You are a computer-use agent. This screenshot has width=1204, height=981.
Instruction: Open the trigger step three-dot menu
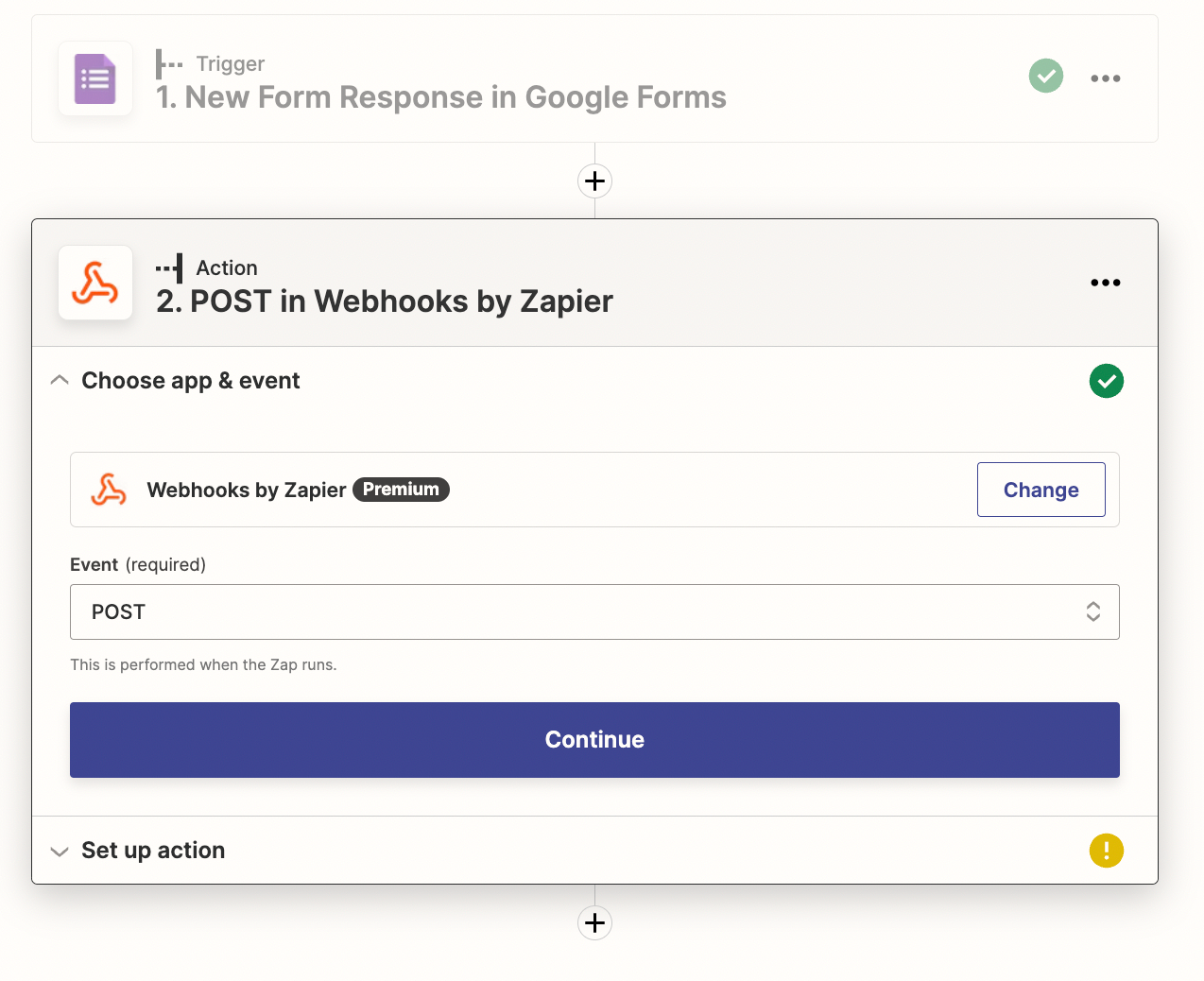pyautogui.click(x=1105, y=78)
